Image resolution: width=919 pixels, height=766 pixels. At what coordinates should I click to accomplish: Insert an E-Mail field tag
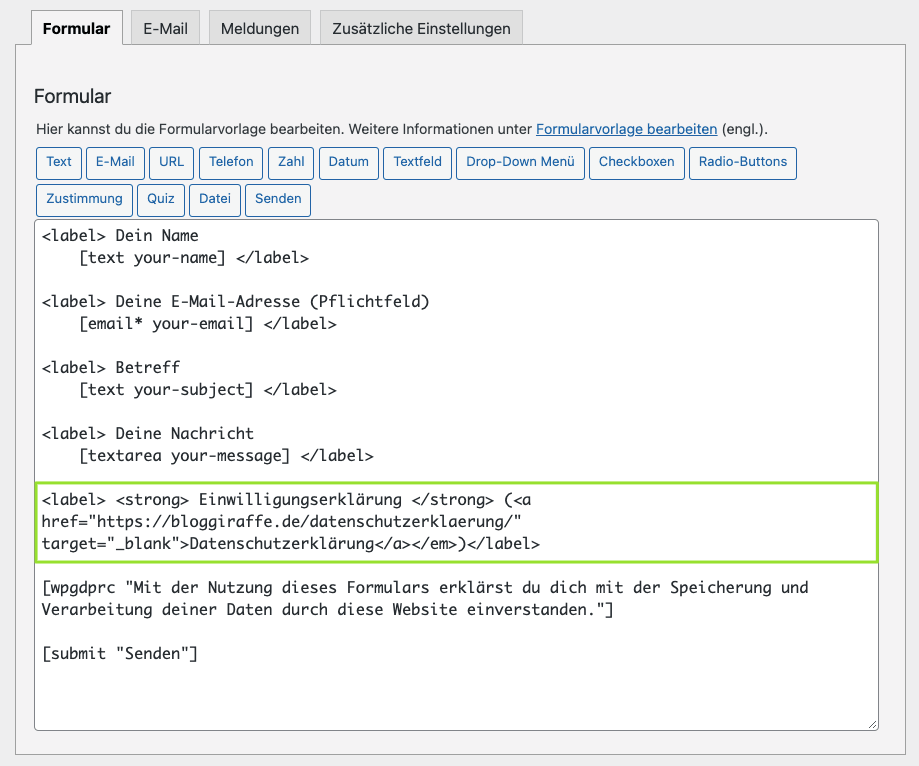pyautogui.click(x=115, y=162)
